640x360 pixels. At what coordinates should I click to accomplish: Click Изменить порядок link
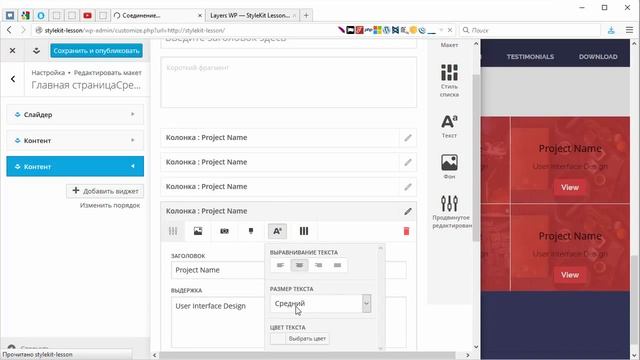click(x=110, y=205)
